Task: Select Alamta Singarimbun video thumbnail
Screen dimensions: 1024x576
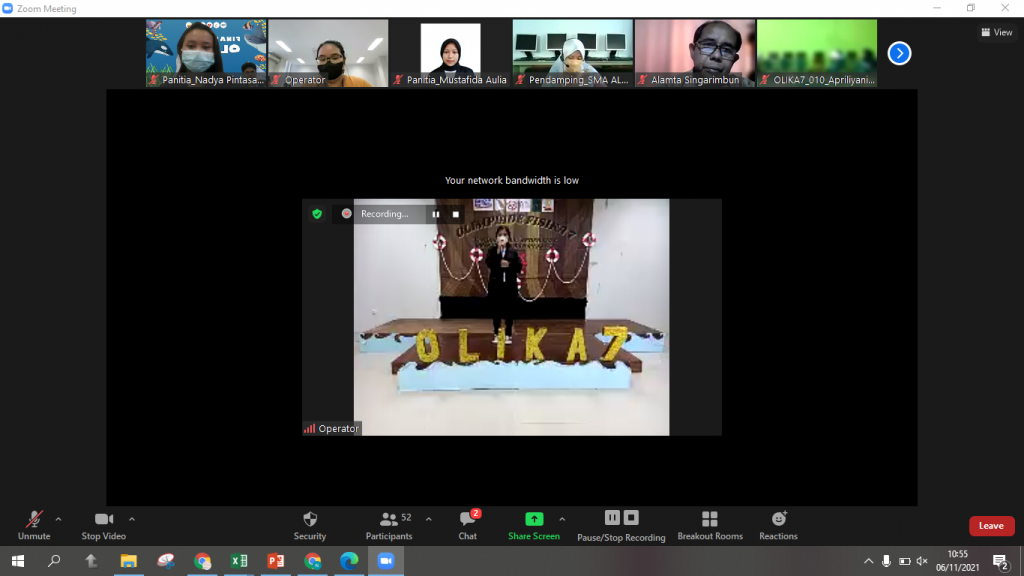Action: (x=695, y=53)
